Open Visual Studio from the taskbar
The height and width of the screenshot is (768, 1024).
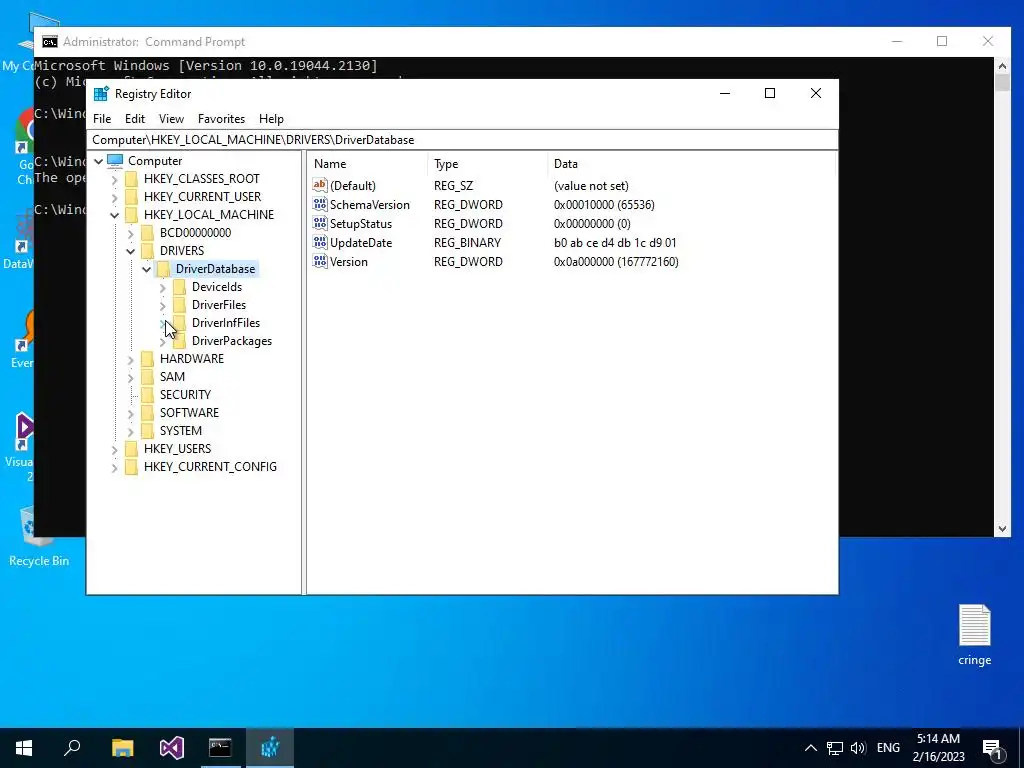pyautogui.click(x=172, y=748)
